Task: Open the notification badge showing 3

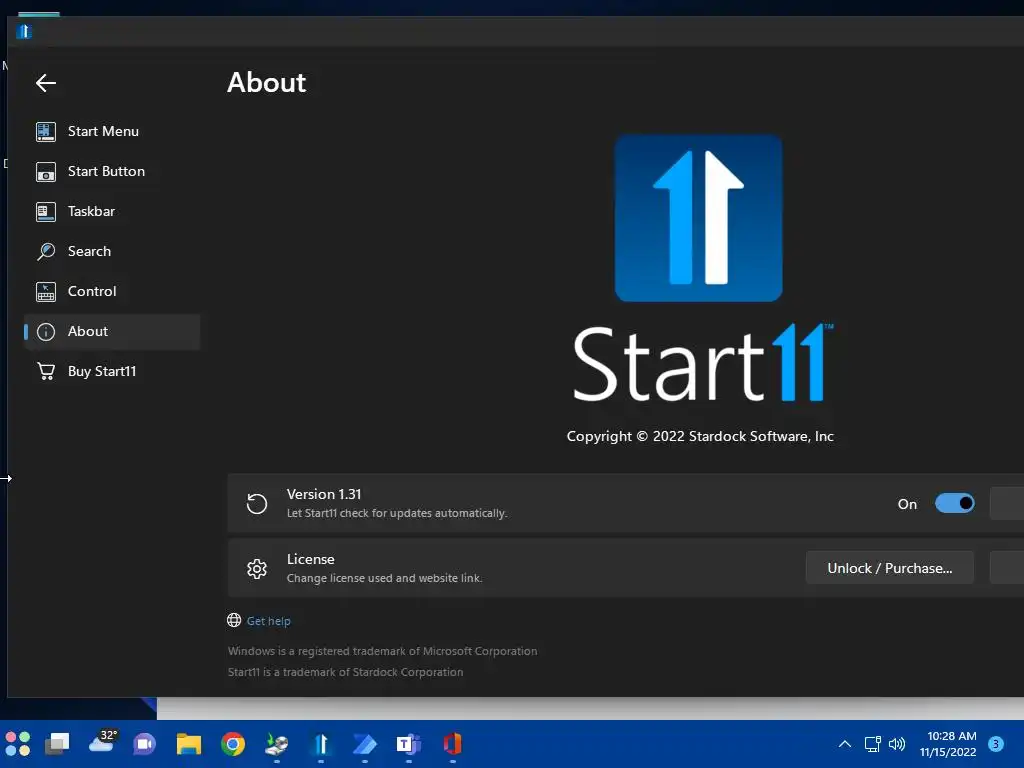Action: pos(996,743)
